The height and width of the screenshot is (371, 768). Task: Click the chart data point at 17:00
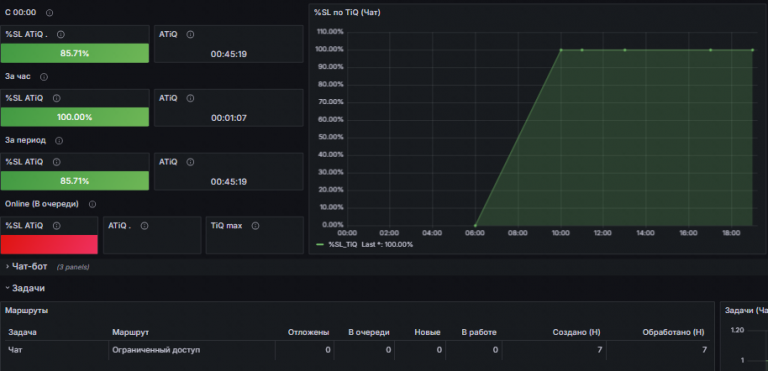[x=710, y=50]
